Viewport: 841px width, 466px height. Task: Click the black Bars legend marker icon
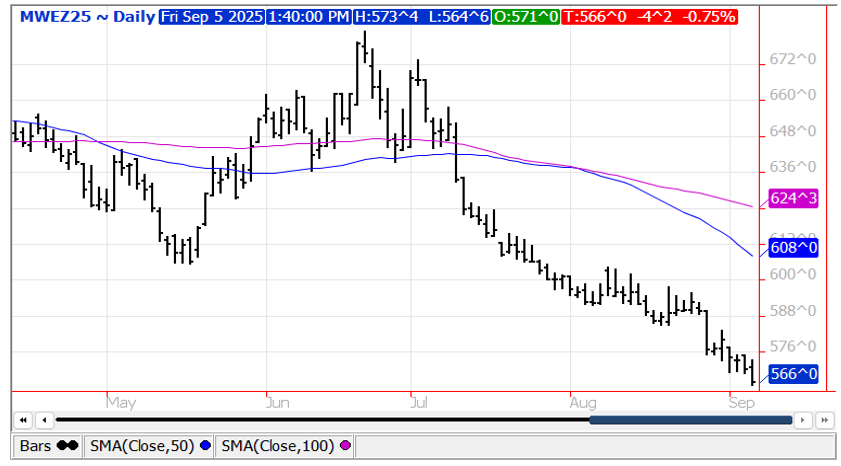click(67, 445)
